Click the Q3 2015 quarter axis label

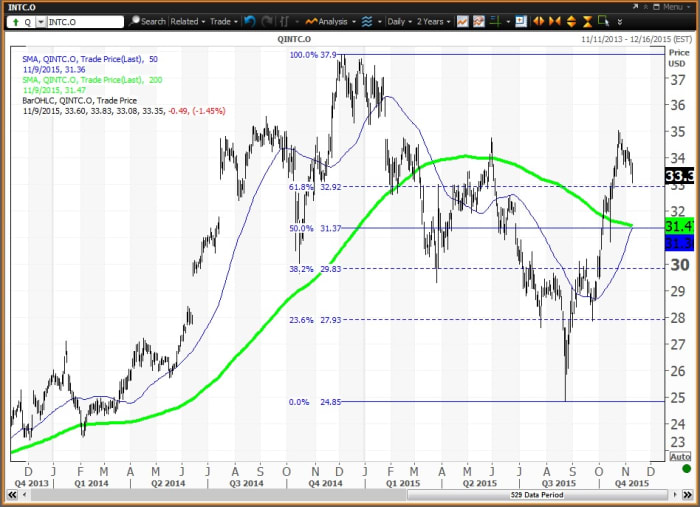click(558, 483)
